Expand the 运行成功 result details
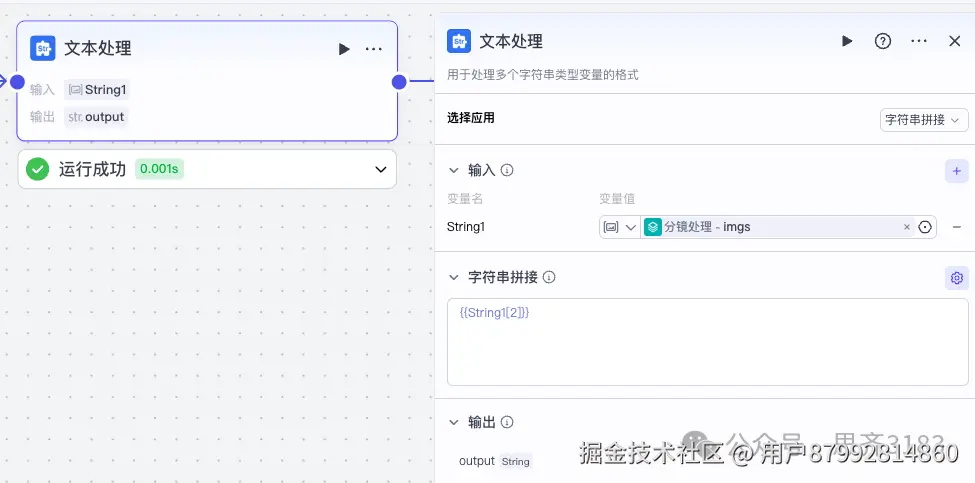Image resolution: width=975 pixels, height=483 pixels. [381, 169]
